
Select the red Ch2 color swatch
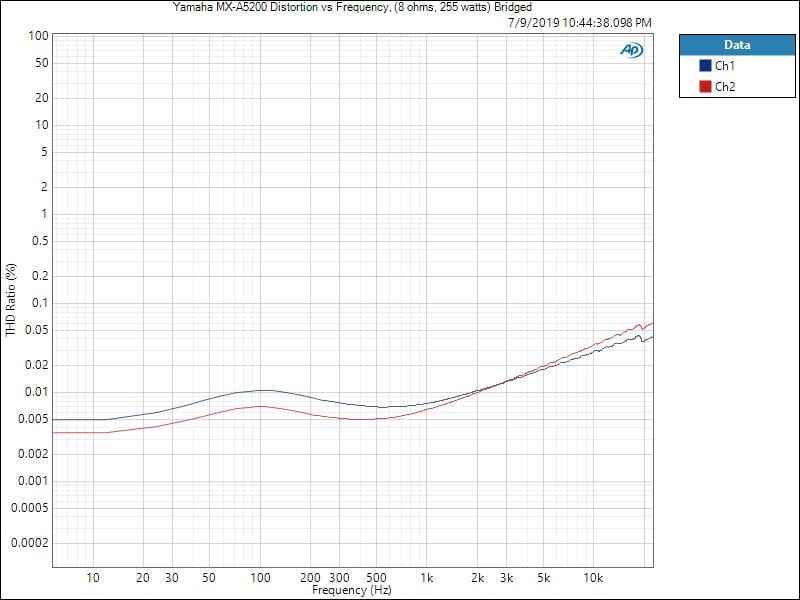coord(705,87)
